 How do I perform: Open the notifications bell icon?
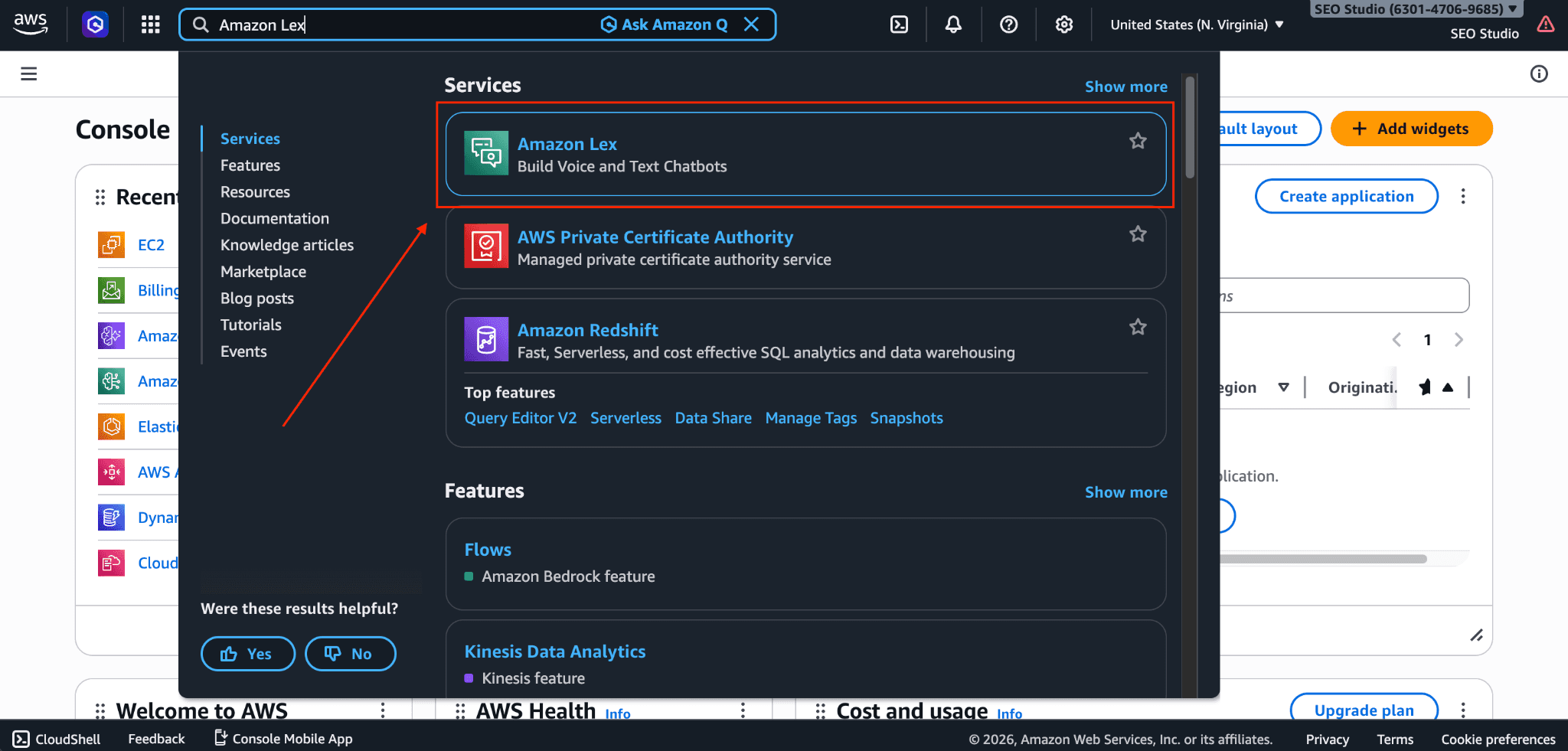[x=953, y=24]
